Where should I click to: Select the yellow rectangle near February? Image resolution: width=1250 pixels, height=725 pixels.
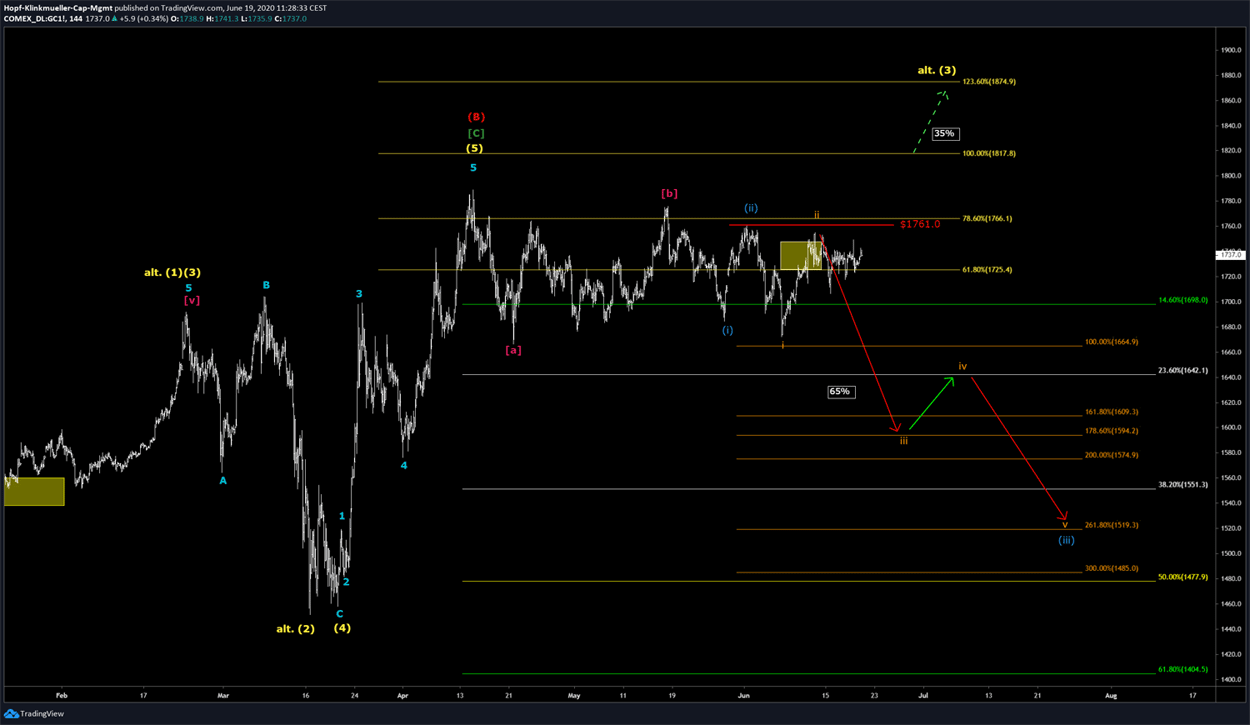pyautogui.click(x=34, y=491)
